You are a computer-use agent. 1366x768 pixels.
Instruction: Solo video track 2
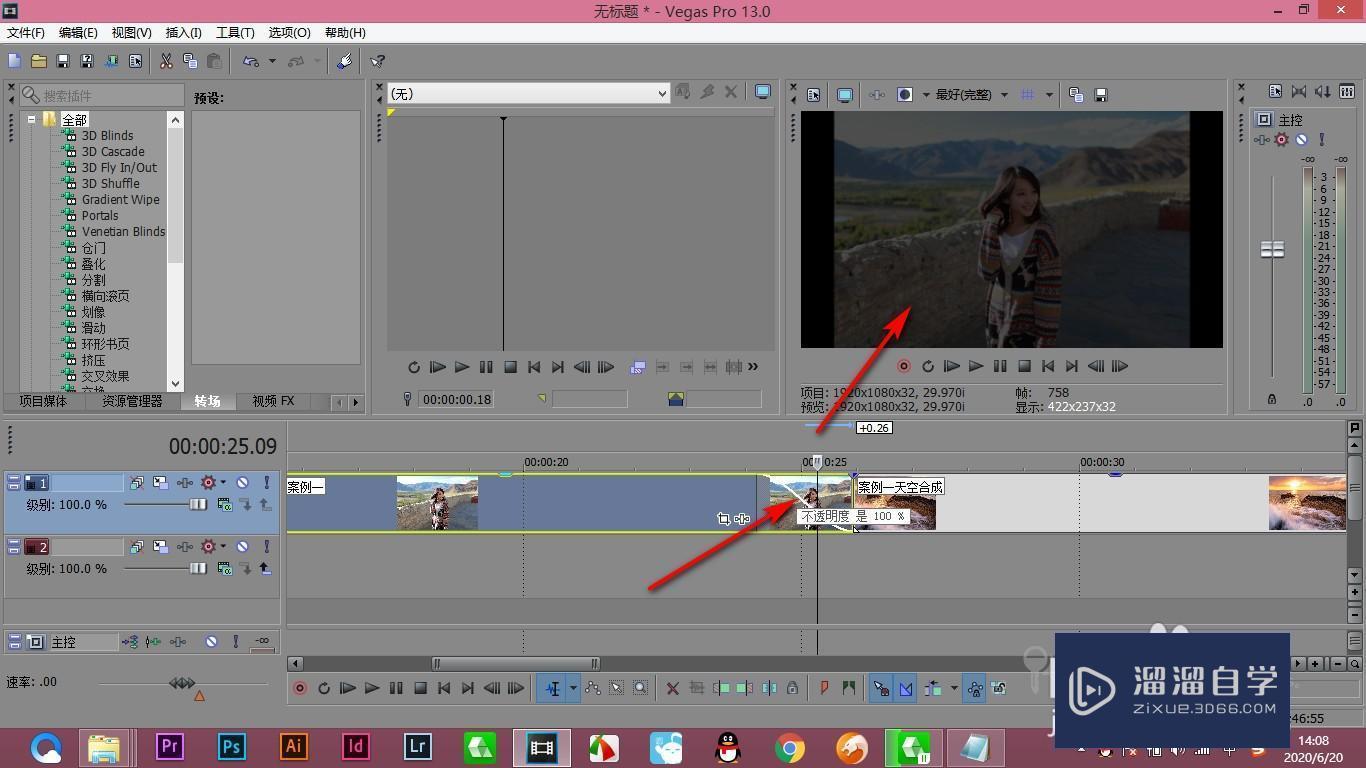coord(266,547)
